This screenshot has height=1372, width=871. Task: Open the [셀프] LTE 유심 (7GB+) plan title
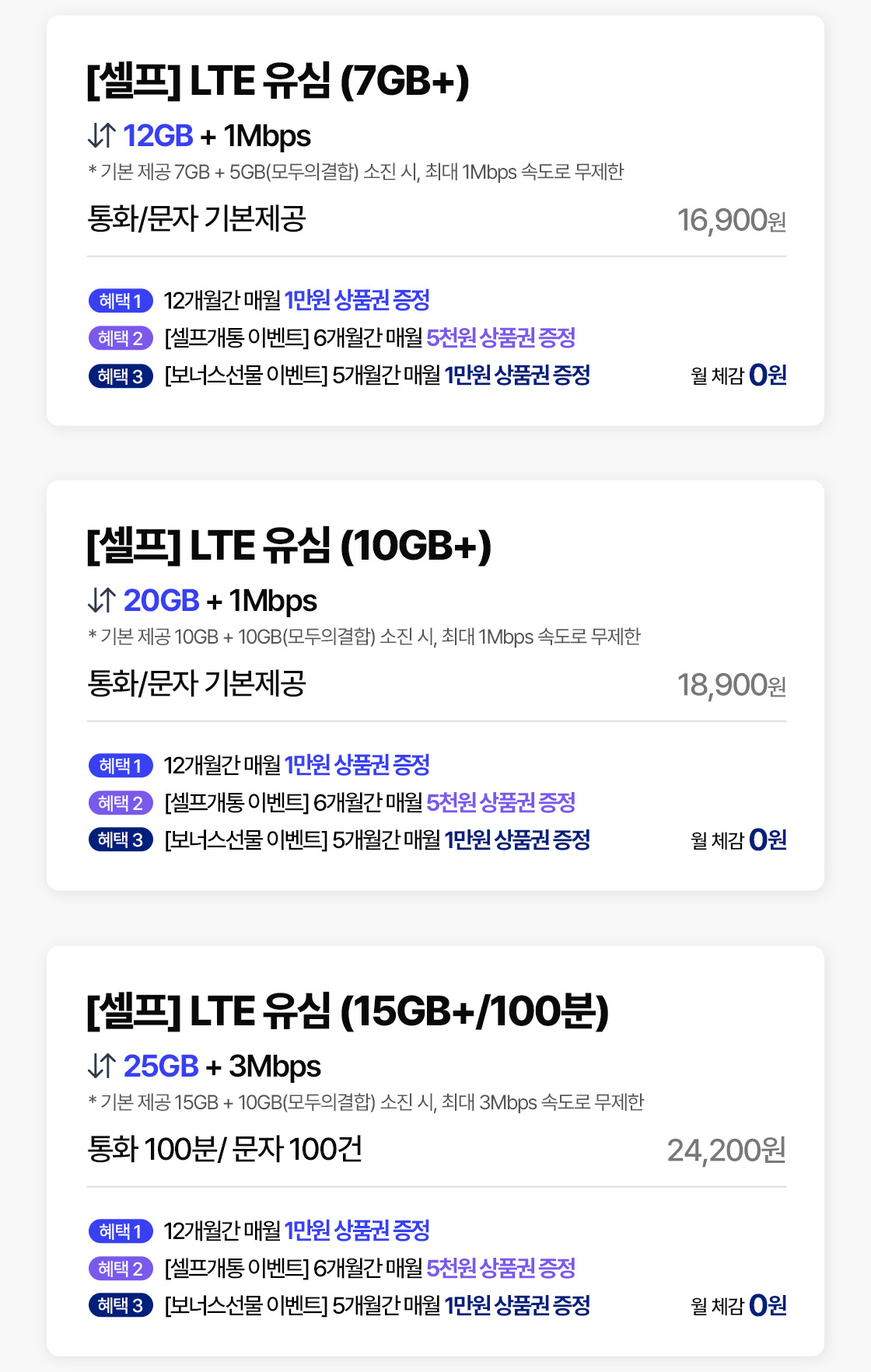pyautogui.click(x=278, y=81)
